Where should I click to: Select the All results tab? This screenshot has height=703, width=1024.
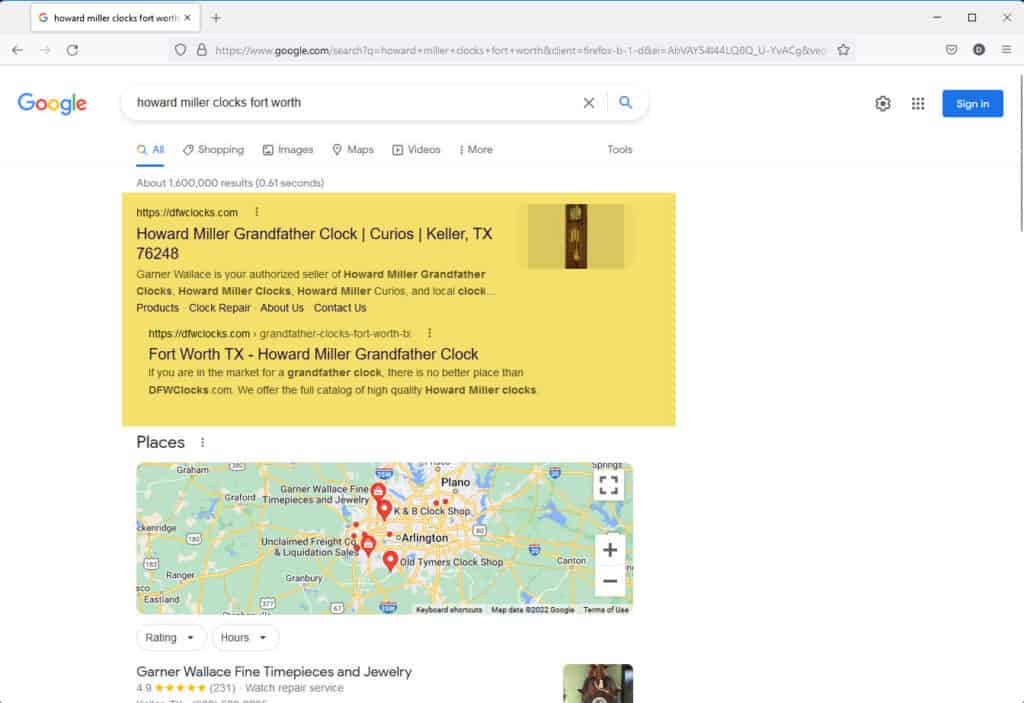[150, 150]
